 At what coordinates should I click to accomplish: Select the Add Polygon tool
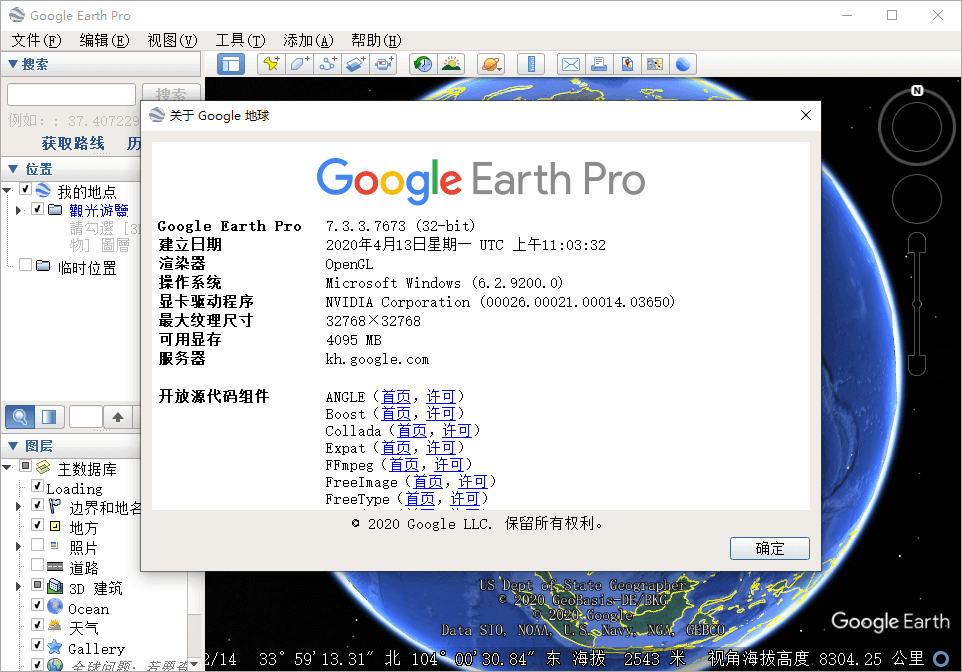coord(299,64)
